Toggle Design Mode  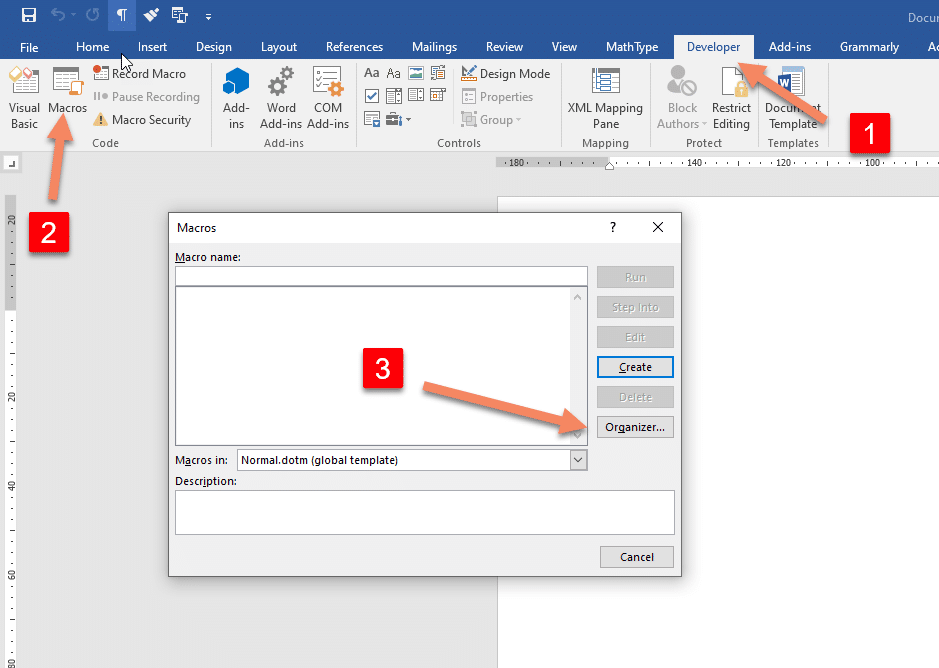506,74
